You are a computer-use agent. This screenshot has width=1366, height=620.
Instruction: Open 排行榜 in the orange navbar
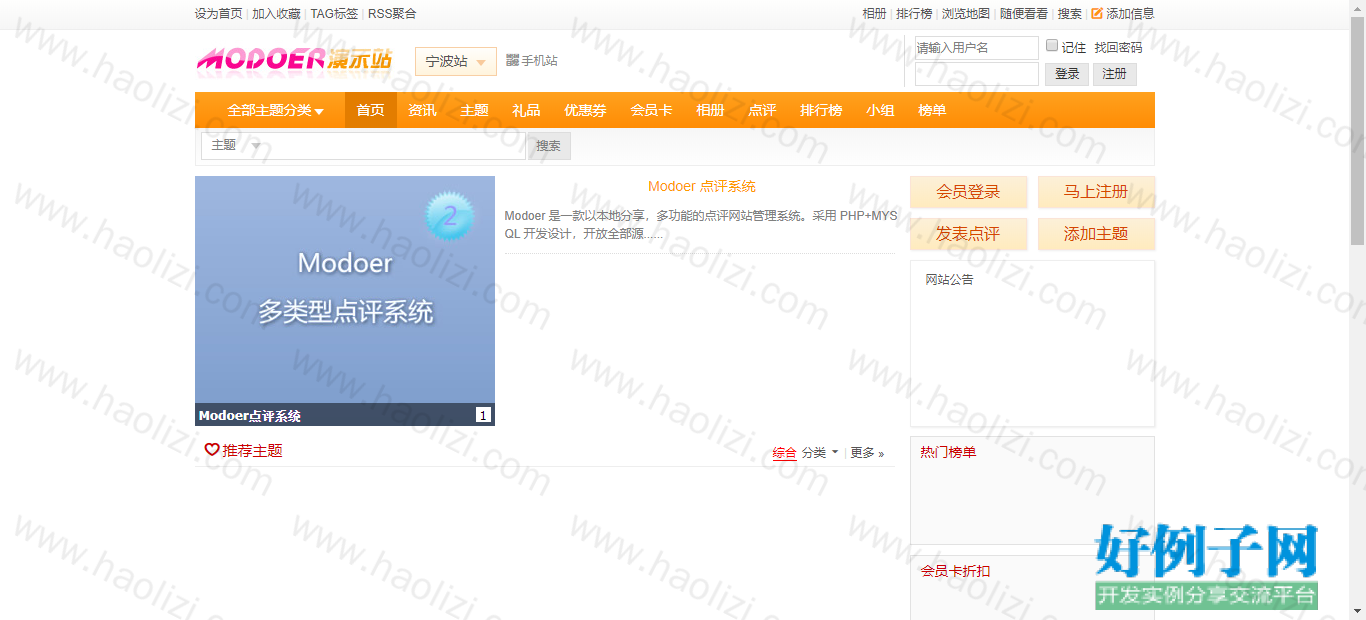click(821, 110)
